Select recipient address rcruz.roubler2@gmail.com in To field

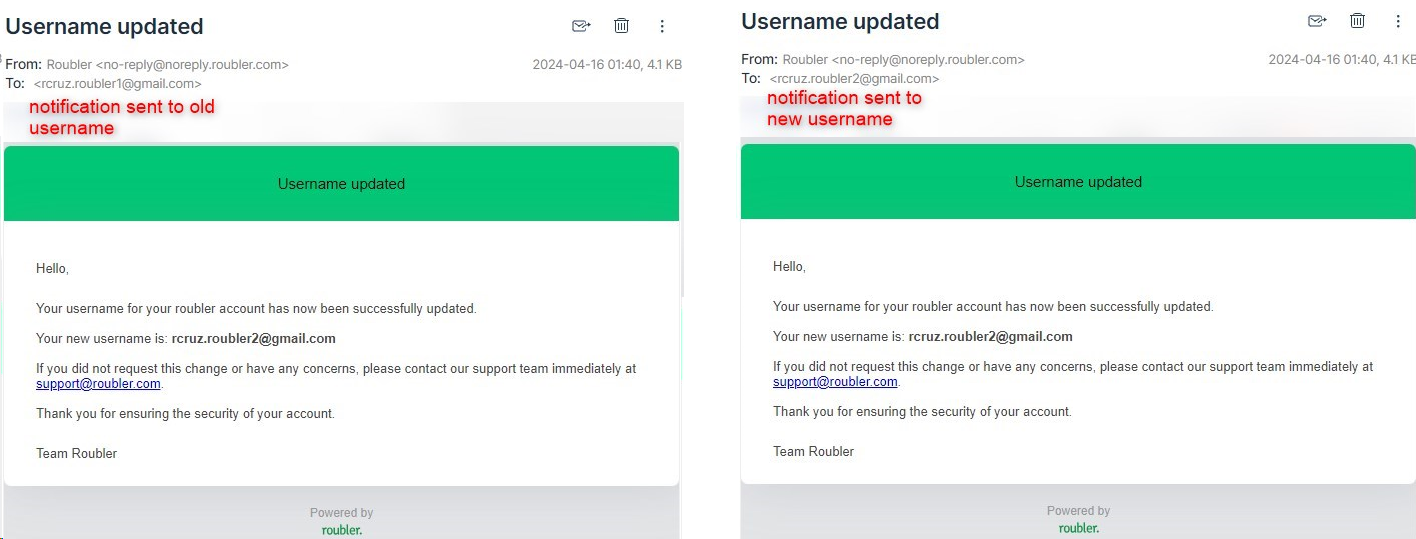pos(854,78)
